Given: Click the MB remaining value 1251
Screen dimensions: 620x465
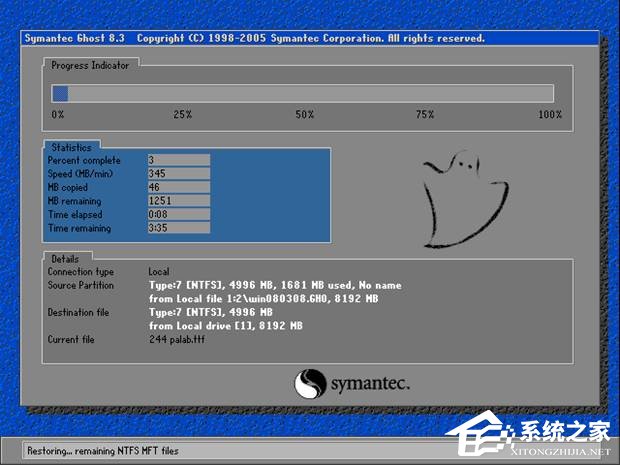Looking at the screenshot, I should point(178,201).
